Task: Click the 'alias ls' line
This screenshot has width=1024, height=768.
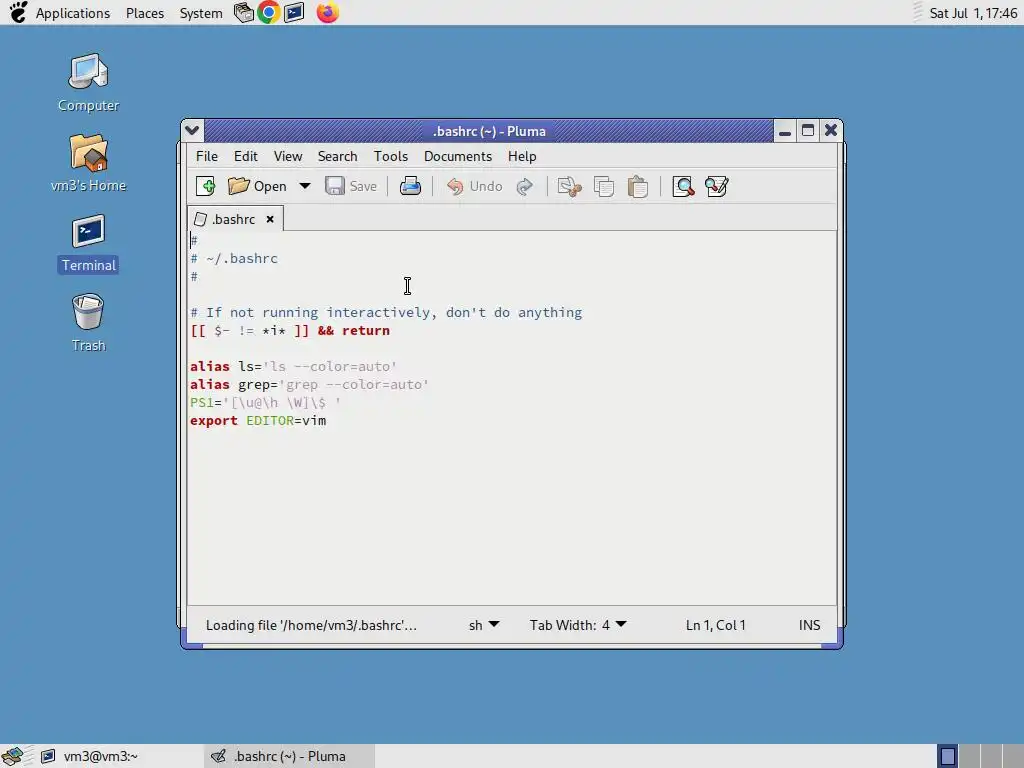Action: point(293,366)
